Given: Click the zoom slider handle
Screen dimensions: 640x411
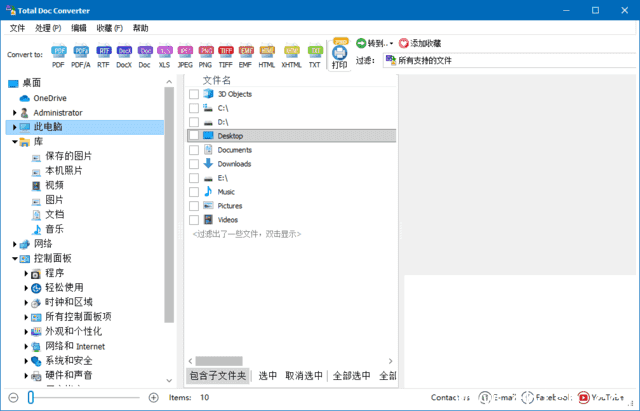Looking at the screenshot, I should tap(31, 397).
